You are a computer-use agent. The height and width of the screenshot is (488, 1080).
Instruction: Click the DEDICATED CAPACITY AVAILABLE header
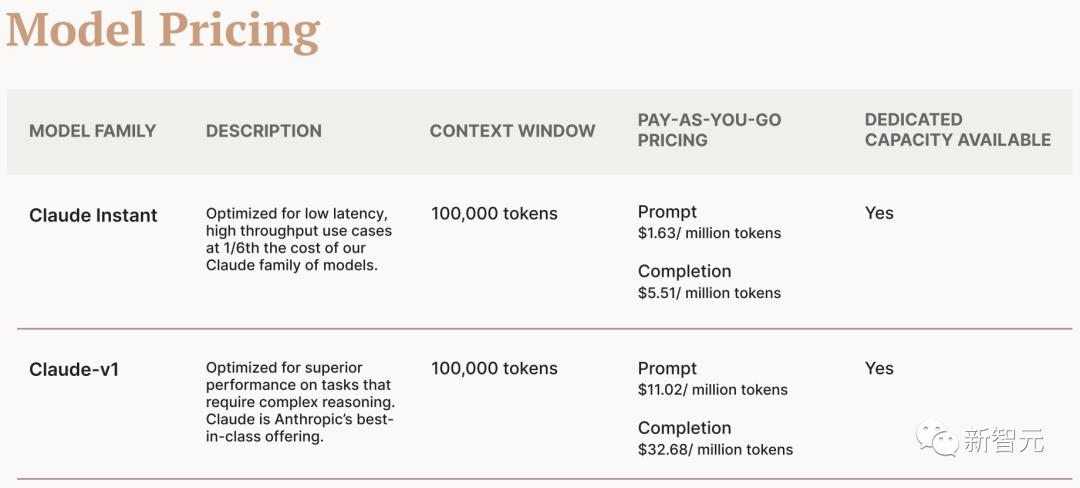(x=958, y=130)
